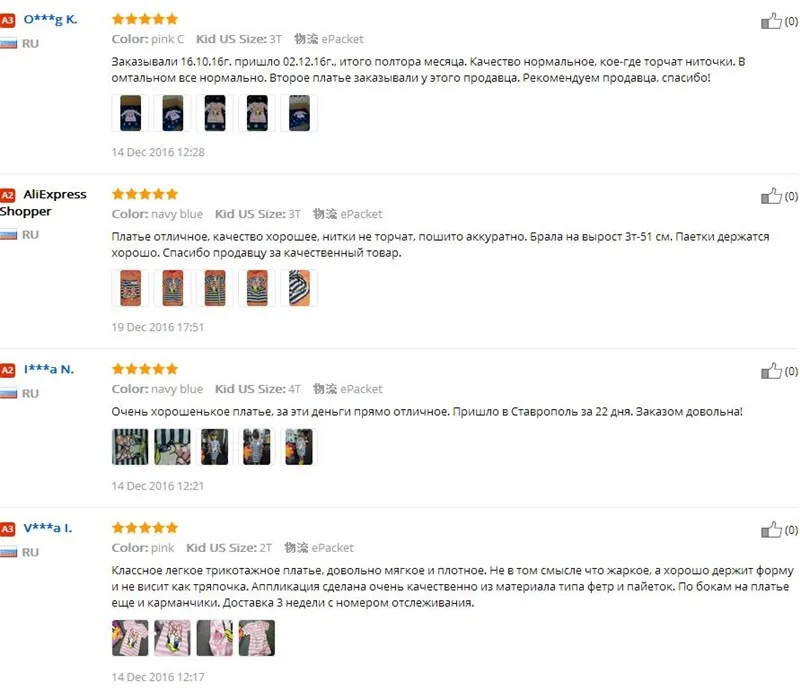Open last photo in V***a I.'s review
The width and height of the screenshot is (800, 690).
pyautogui.click(x=257, y=637)
